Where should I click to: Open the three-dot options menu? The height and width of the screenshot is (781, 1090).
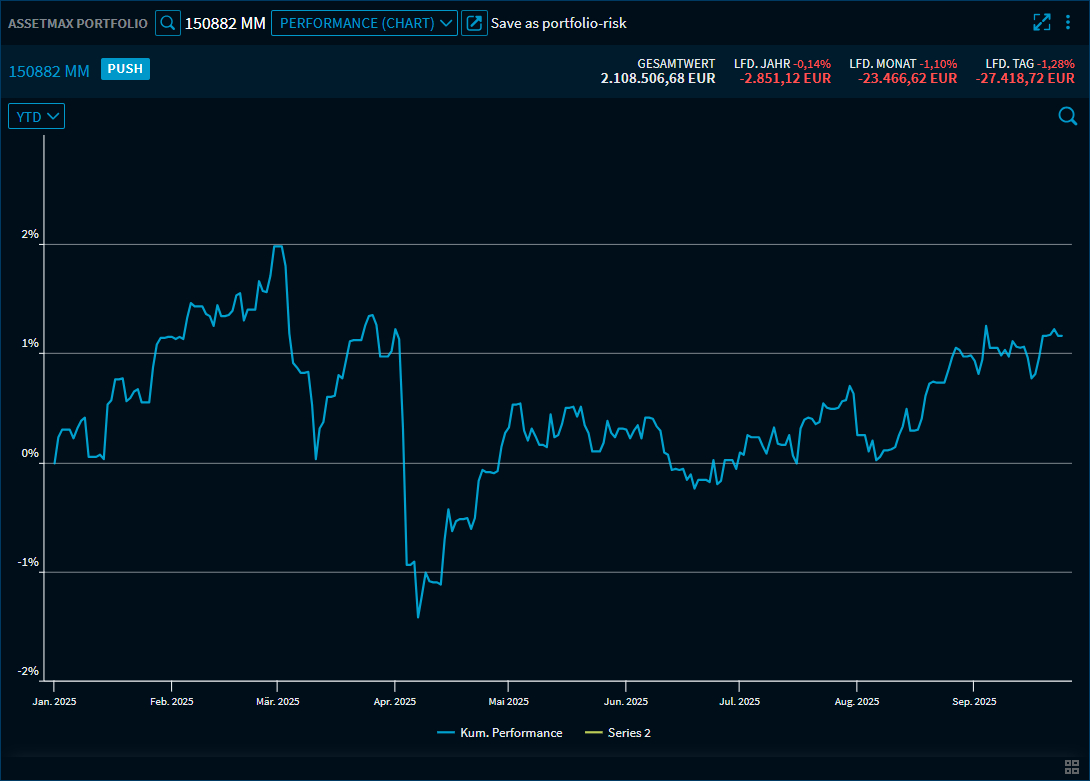(1069, 22)
